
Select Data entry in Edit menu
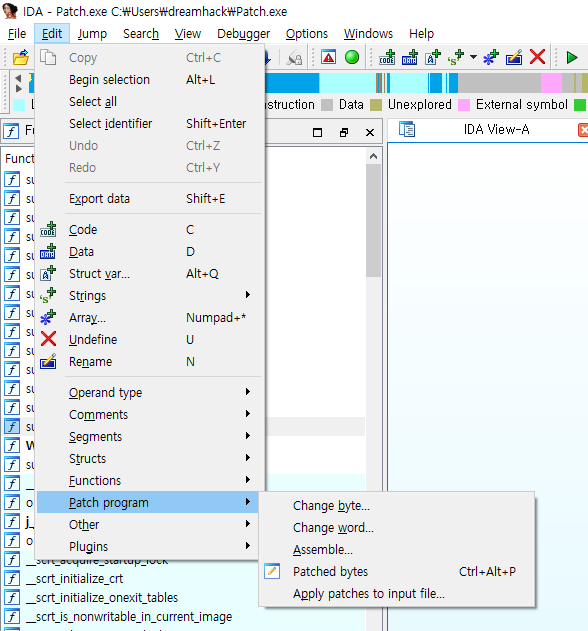[150, 252]
